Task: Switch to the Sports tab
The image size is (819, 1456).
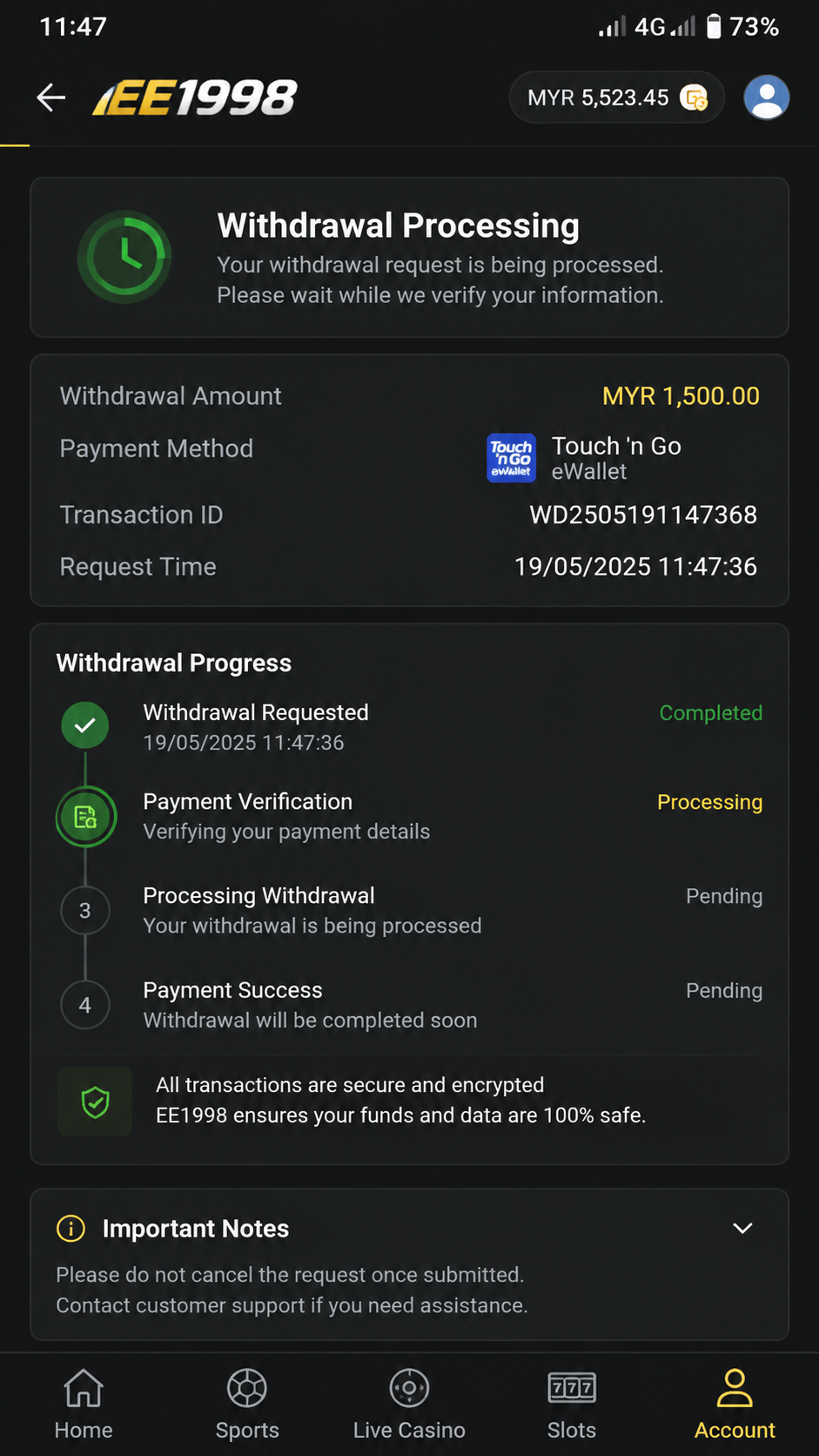Action: (247, 1405)
